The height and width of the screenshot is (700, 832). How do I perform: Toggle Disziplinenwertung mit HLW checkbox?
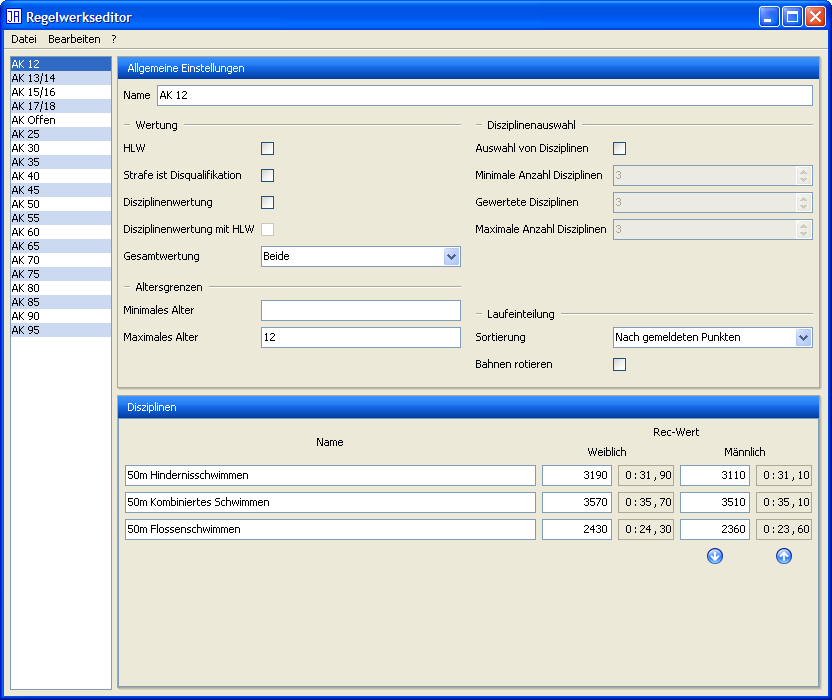click(267, 229)
